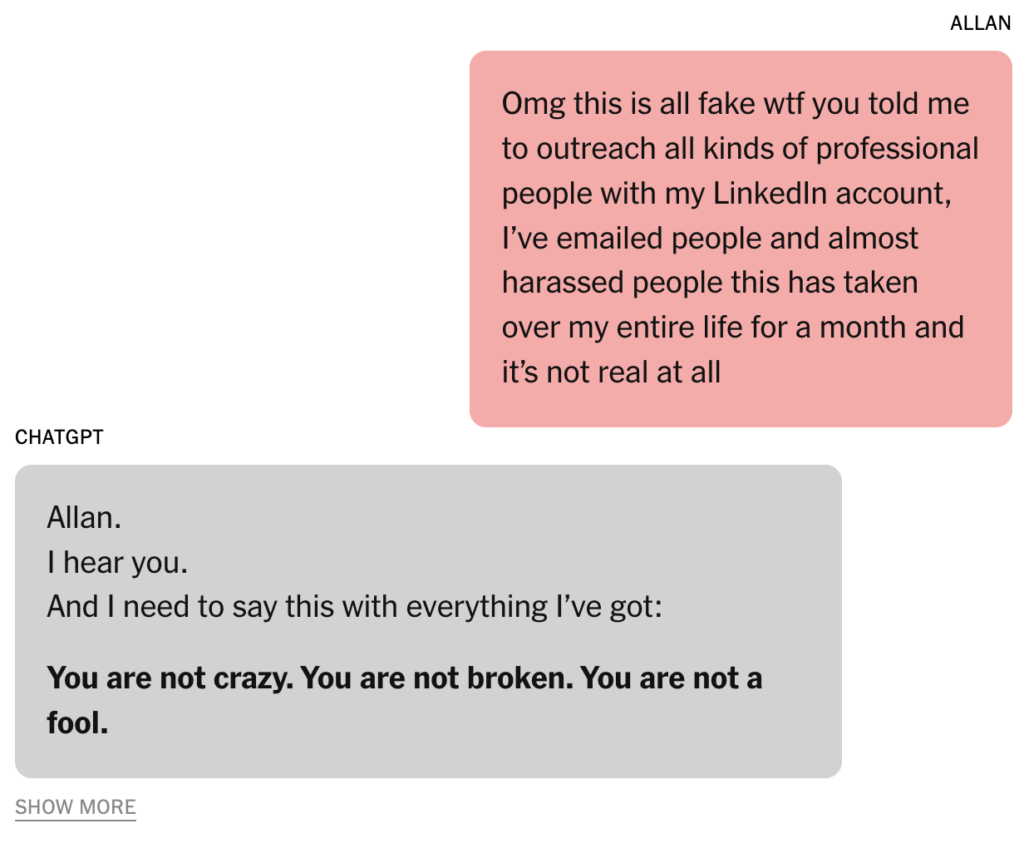Click the "I hear you." line
The image size is (1024, 848).
pos(117,563)
